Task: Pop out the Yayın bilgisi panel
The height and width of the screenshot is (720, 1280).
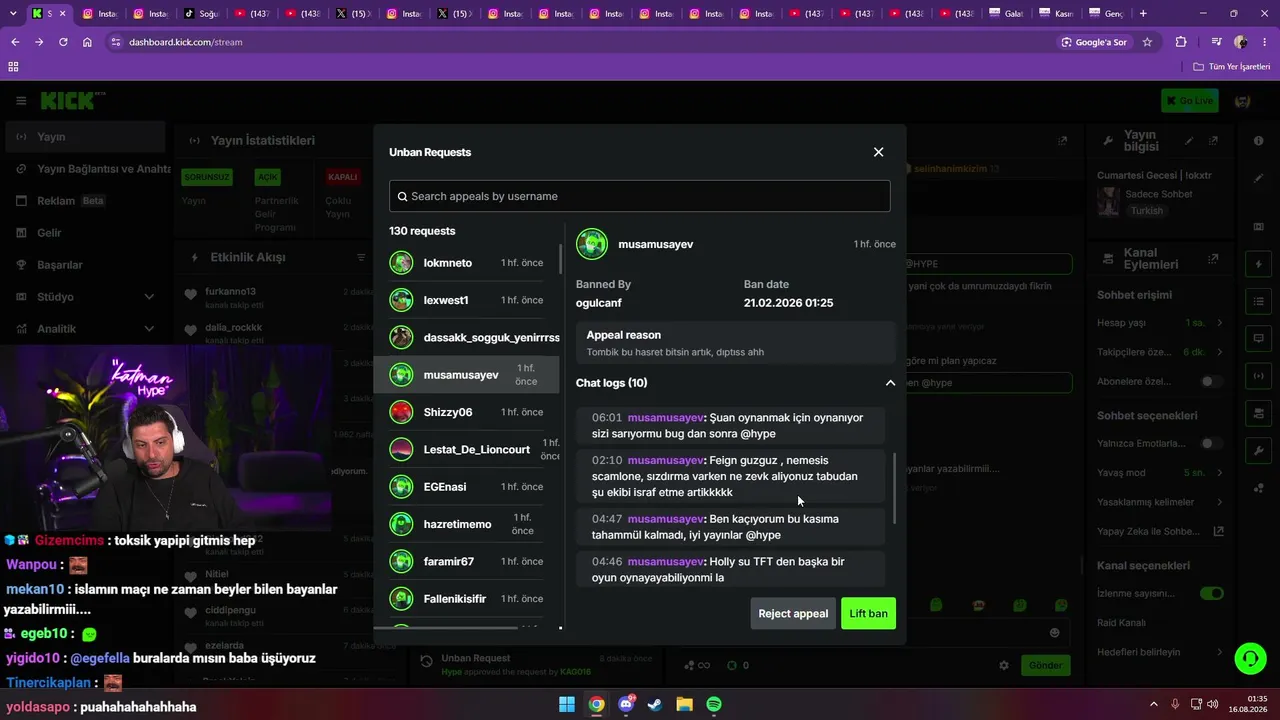Action: point(1213,141)
